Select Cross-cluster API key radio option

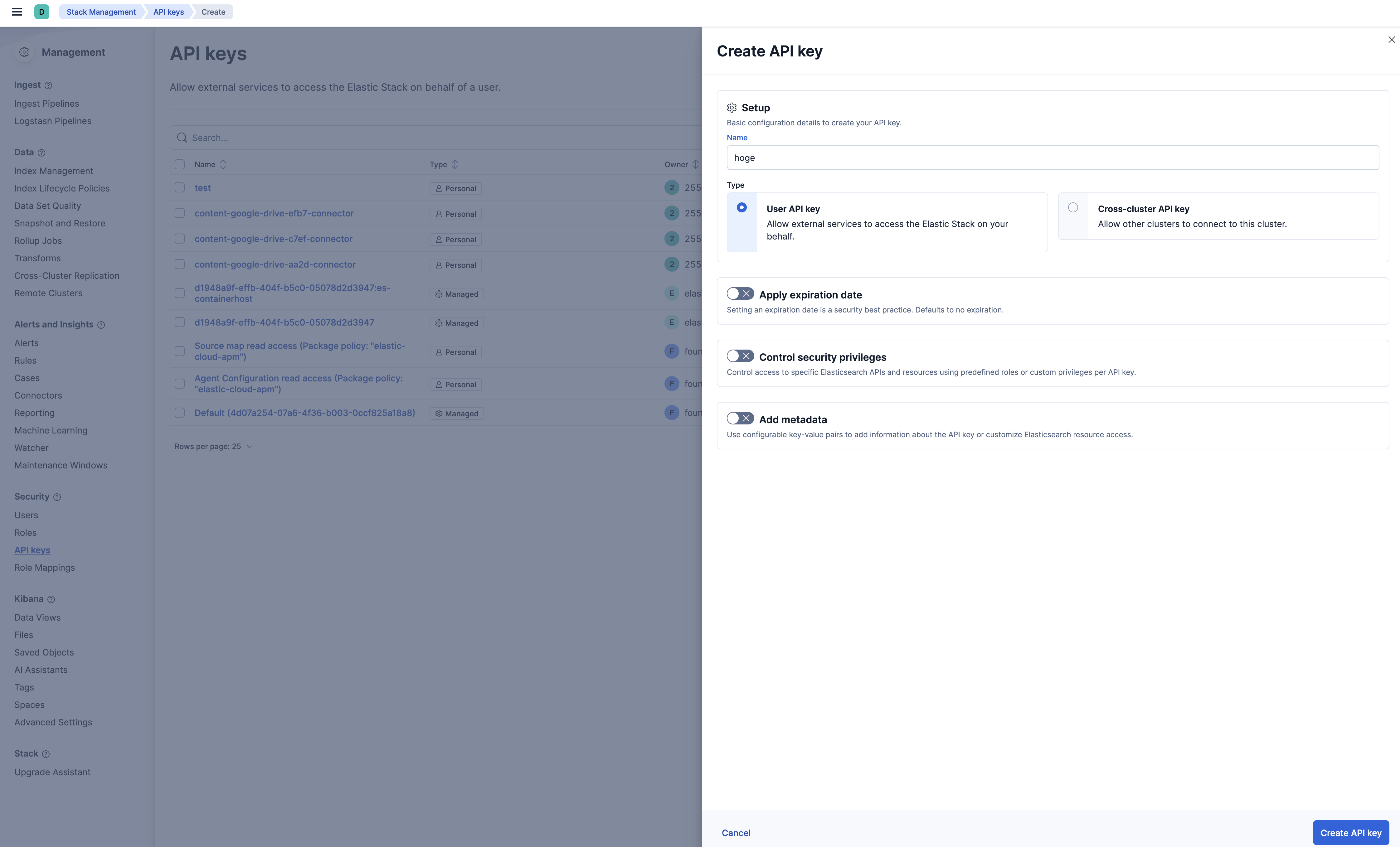[x=1073, y=208]
